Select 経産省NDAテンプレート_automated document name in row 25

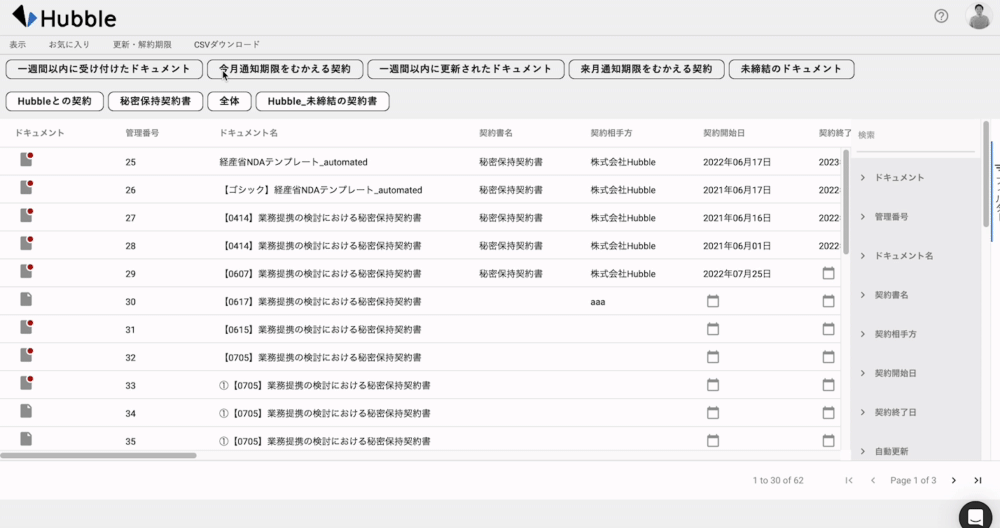coord(293,162)
